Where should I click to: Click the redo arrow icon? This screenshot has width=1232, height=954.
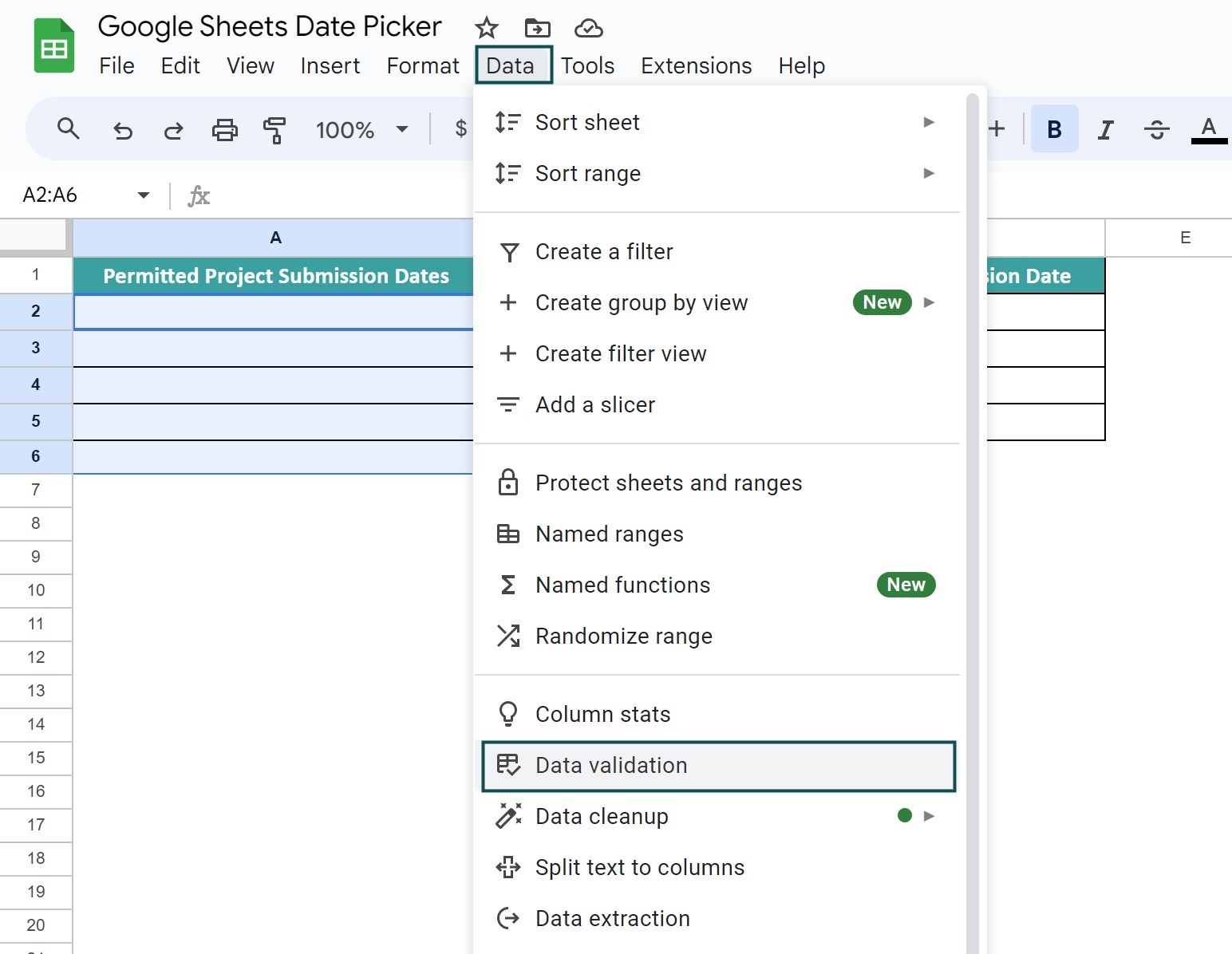pyautogui.click(x=173, y=129)
